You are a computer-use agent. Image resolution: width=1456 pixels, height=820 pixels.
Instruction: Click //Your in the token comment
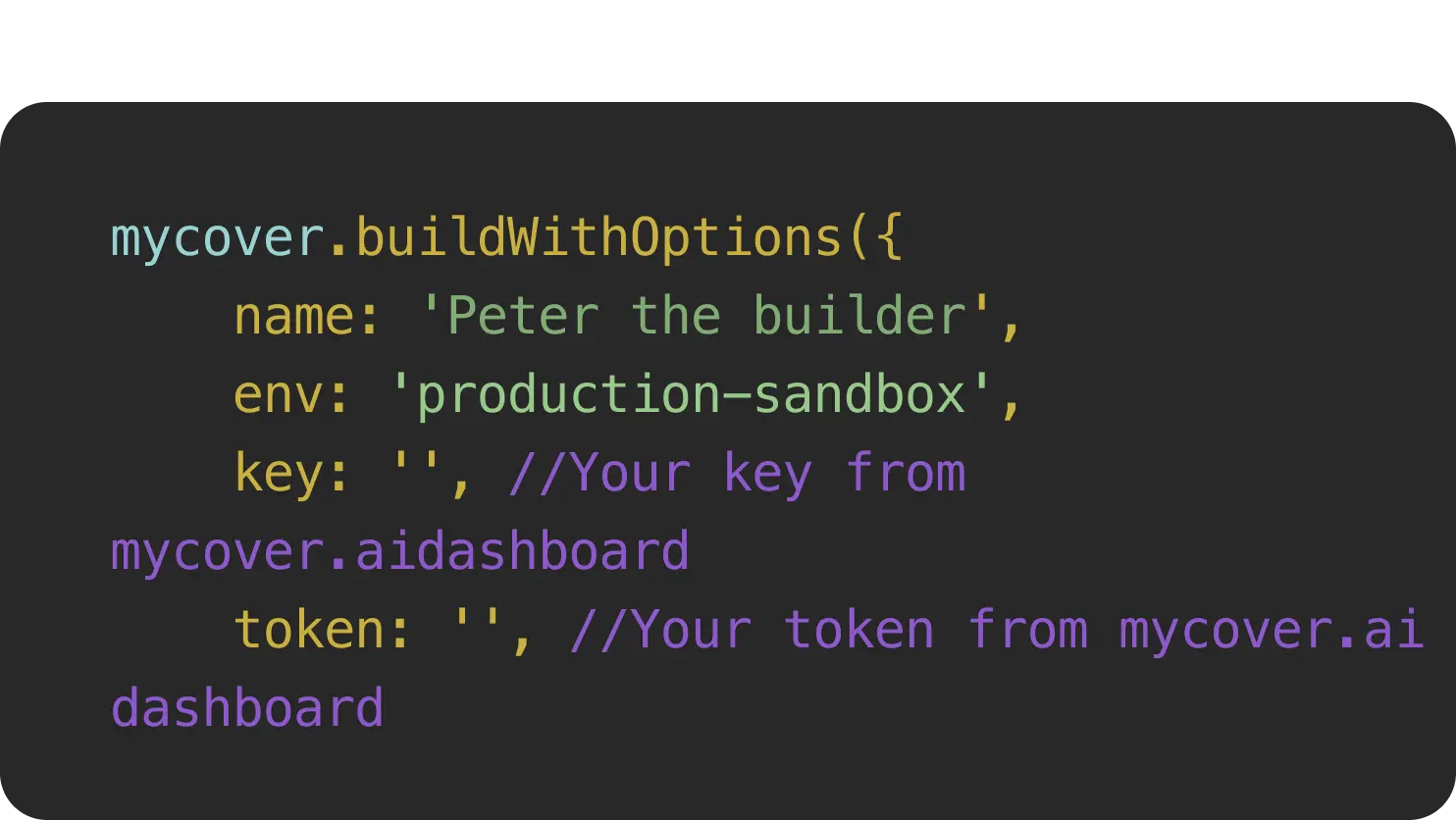pyautogui.click(x=660, y=631)
